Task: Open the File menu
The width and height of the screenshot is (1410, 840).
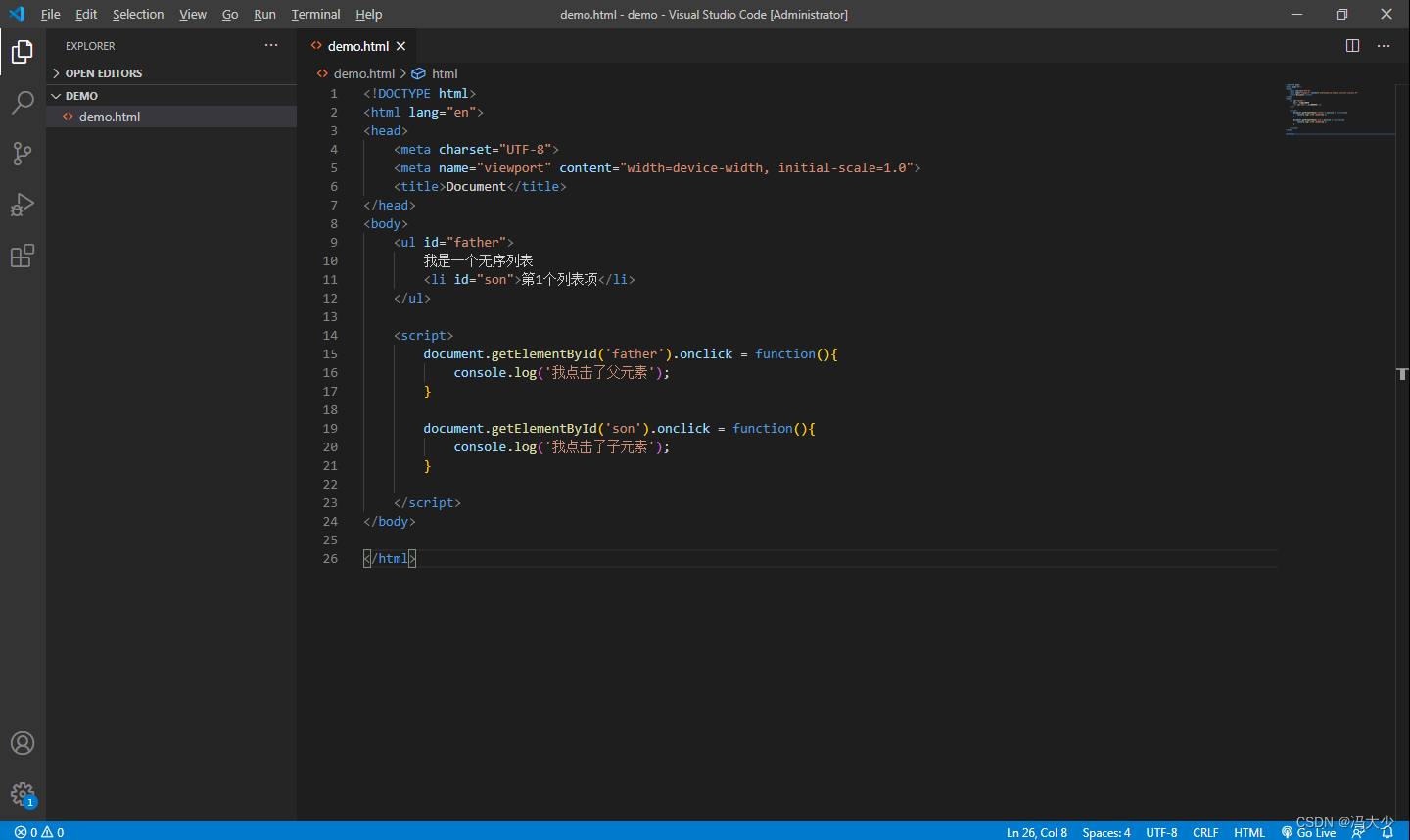Action: coord(51,14)
